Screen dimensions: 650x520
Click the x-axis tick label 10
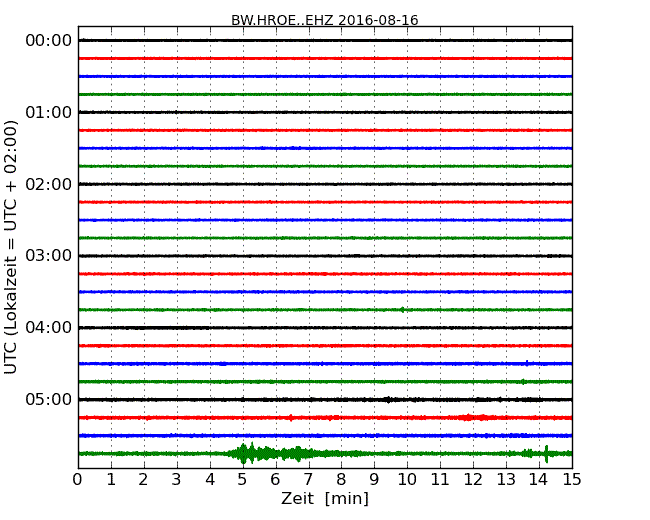[x=407, y=480]
